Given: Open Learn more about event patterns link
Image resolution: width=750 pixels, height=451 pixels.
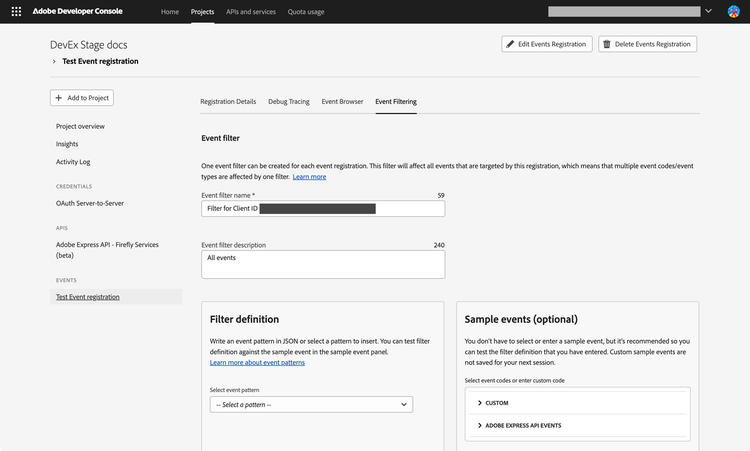Looking at the screenshot, I should click(257, 363).
